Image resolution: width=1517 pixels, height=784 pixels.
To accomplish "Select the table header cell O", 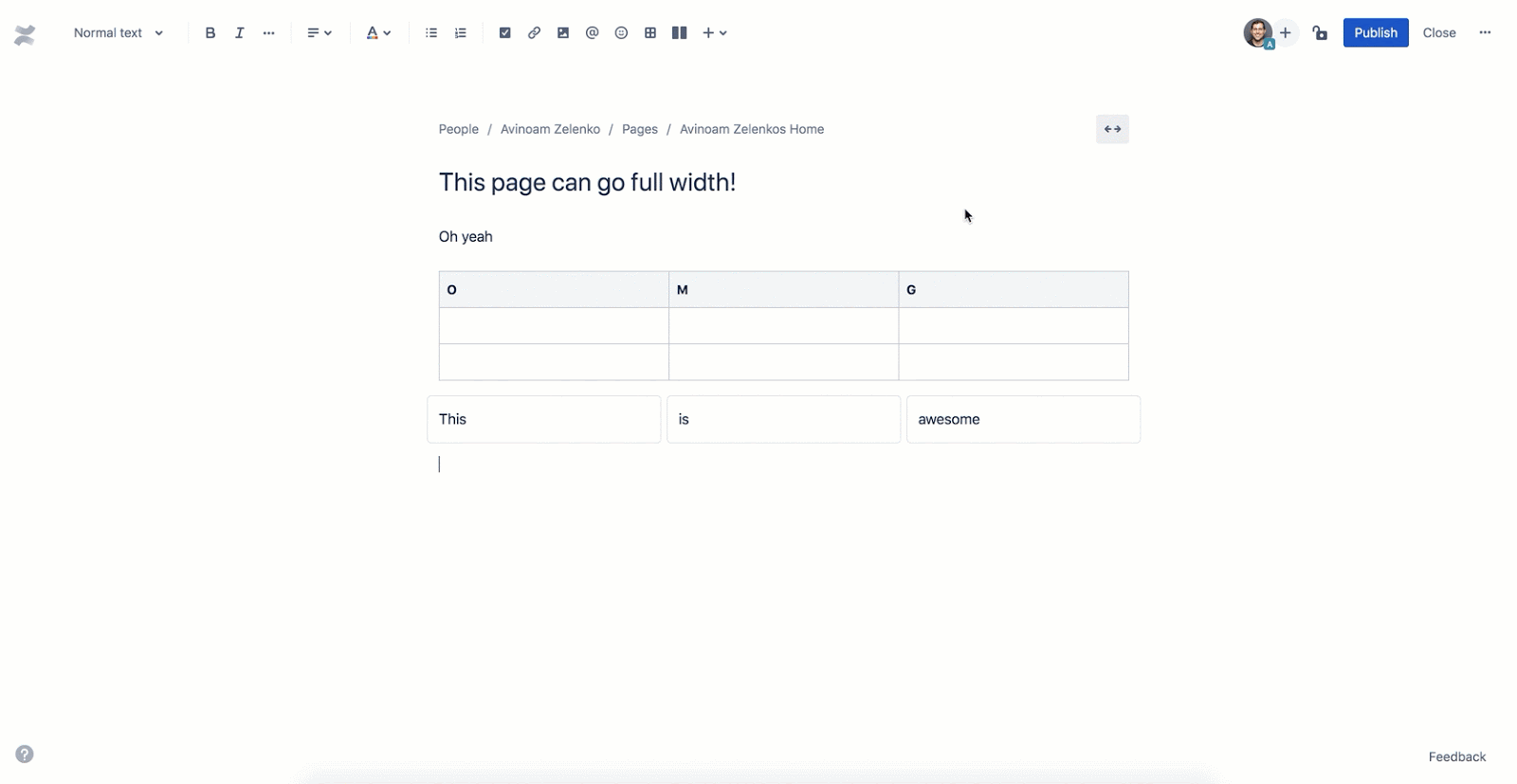I will (x=554, y=290).
